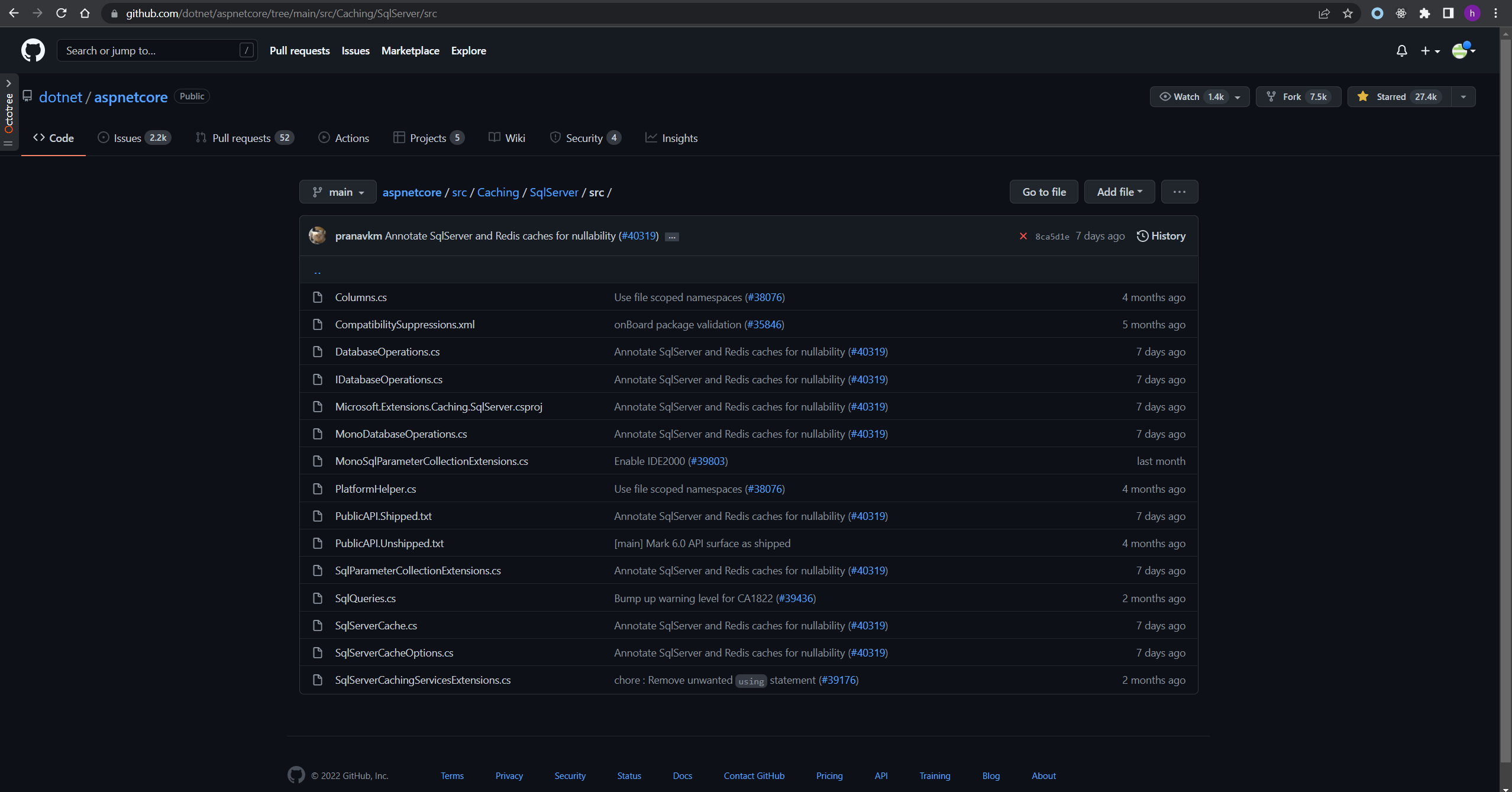Click file icon beside PublicAPI.Shipped.txt
This screenshot has height=792, width=1512.
318,516
